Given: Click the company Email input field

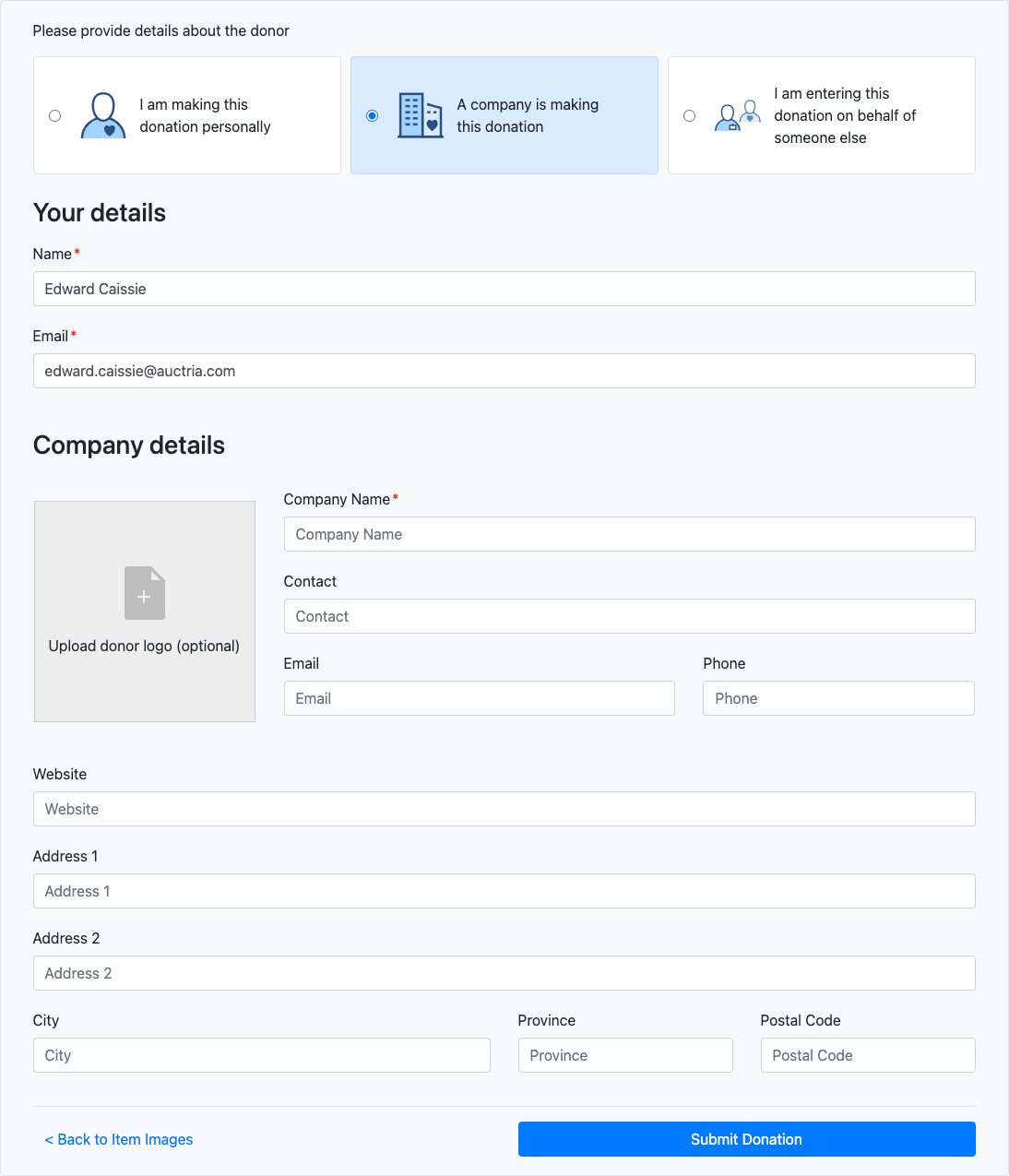Looking at the screenshot, I should click(x=479, y=699).
